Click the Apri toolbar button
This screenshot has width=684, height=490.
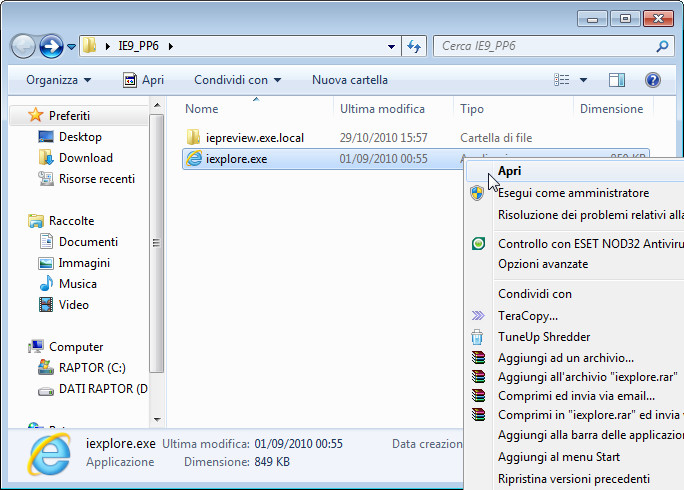pos(144,80)
